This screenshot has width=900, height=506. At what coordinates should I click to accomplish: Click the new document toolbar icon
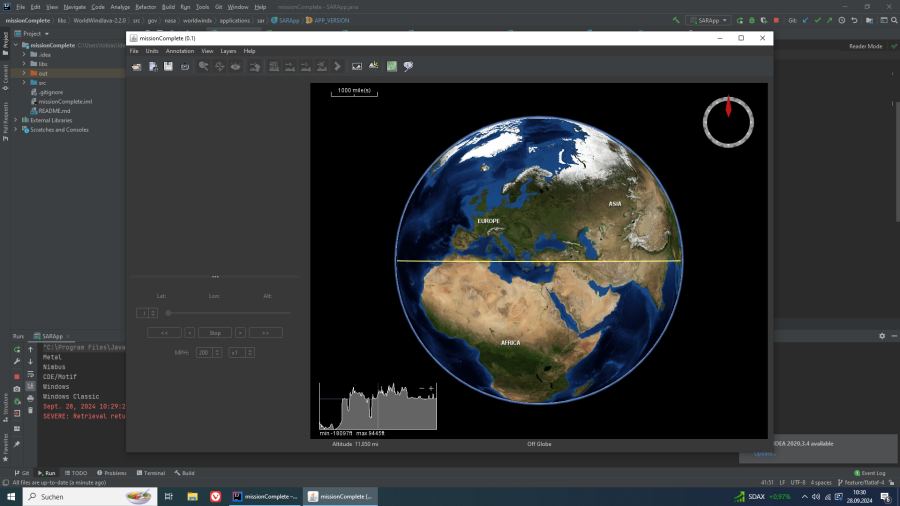[x=153, y=66]
